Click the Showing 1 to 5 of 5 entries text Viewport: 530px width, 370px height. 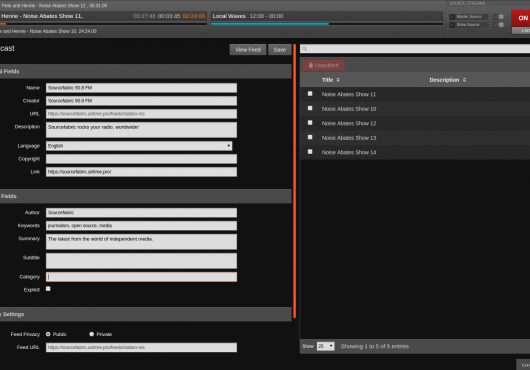[x=375, y=346]
